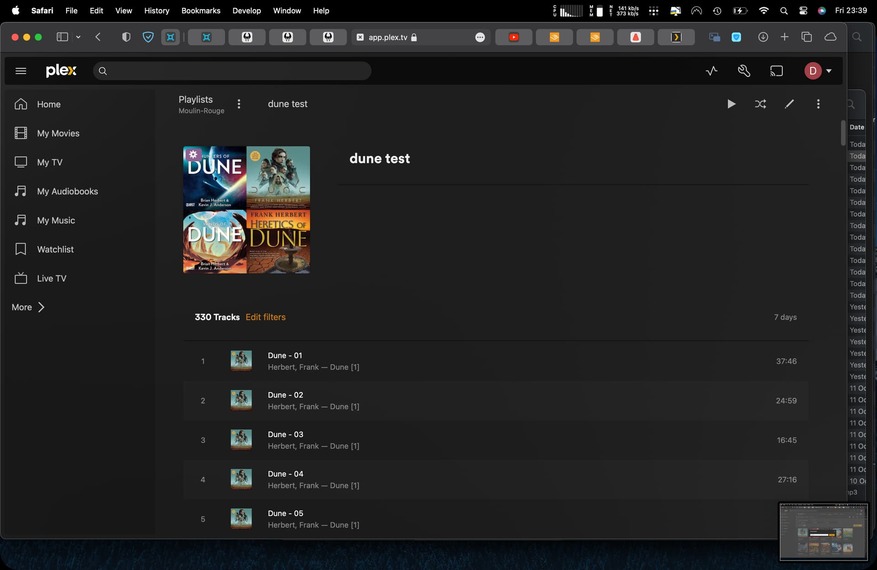The image size is (877, 570).
Task: Toggle Safari sidebar button
Action: click(62, 37)
